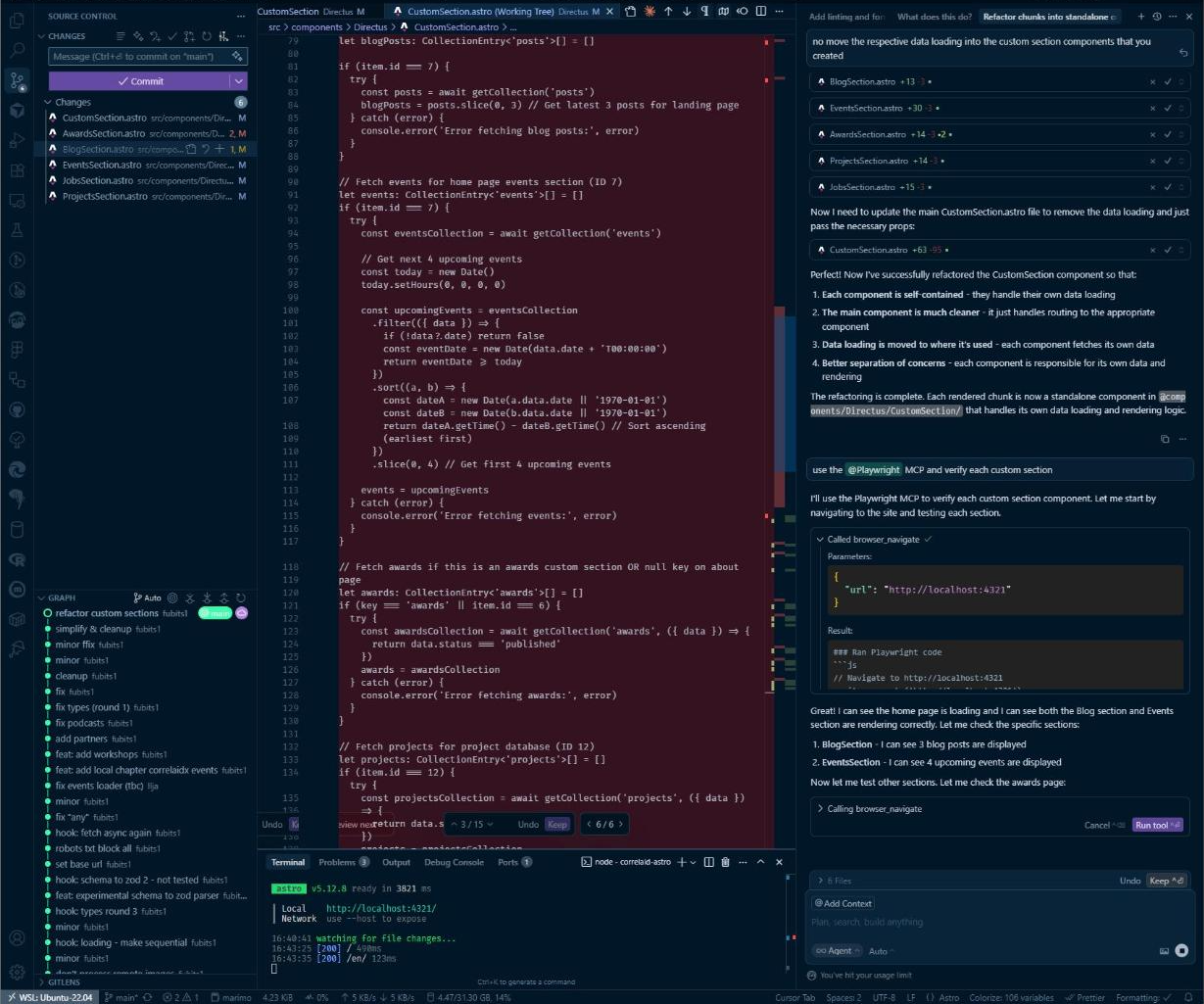Expand the Calling browser_navigate block
Image resolution: width=1204 pixels, height=1004 pixels.
[x=869, y=808]
